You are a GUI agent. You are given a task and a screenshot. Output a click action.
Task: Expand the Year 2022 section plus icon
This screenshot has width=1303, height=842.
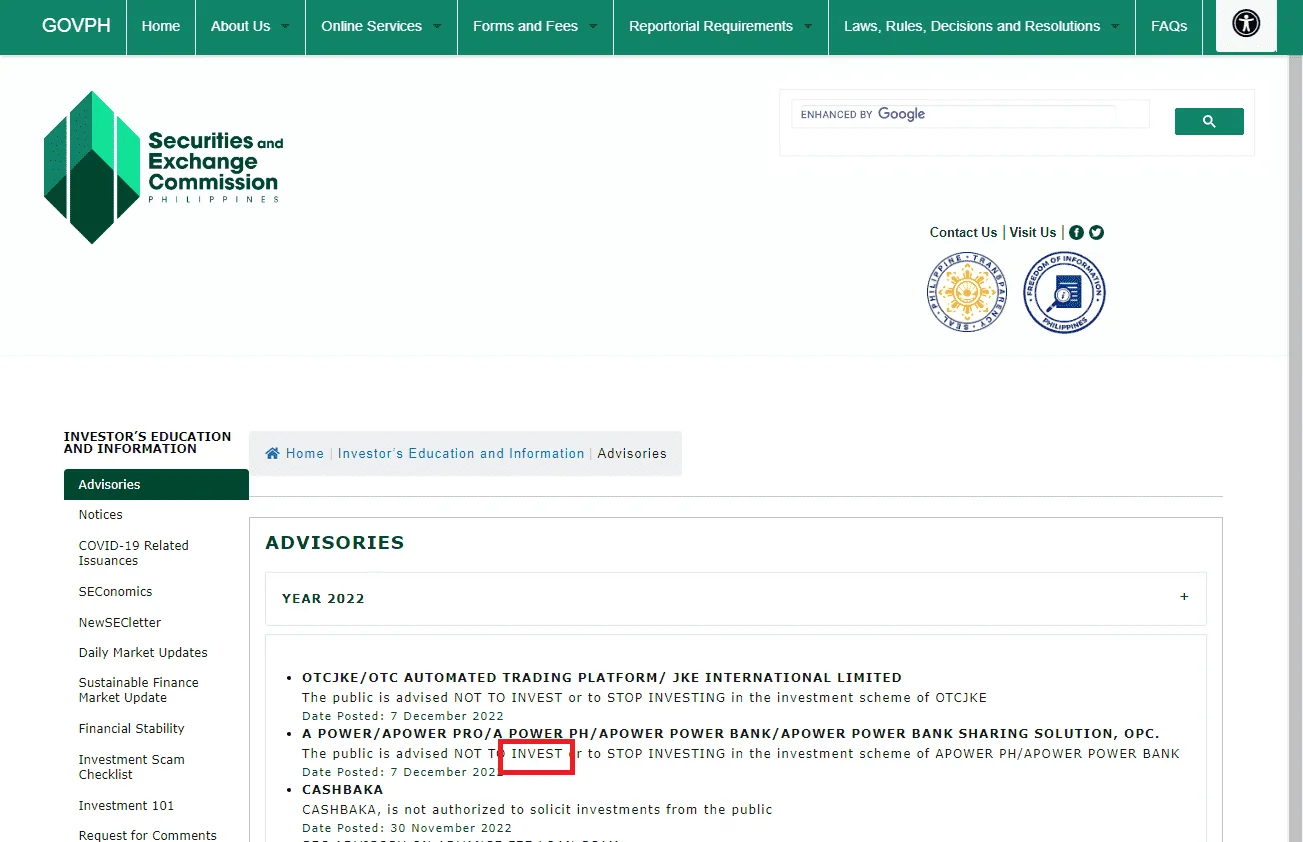[1184, 597]
